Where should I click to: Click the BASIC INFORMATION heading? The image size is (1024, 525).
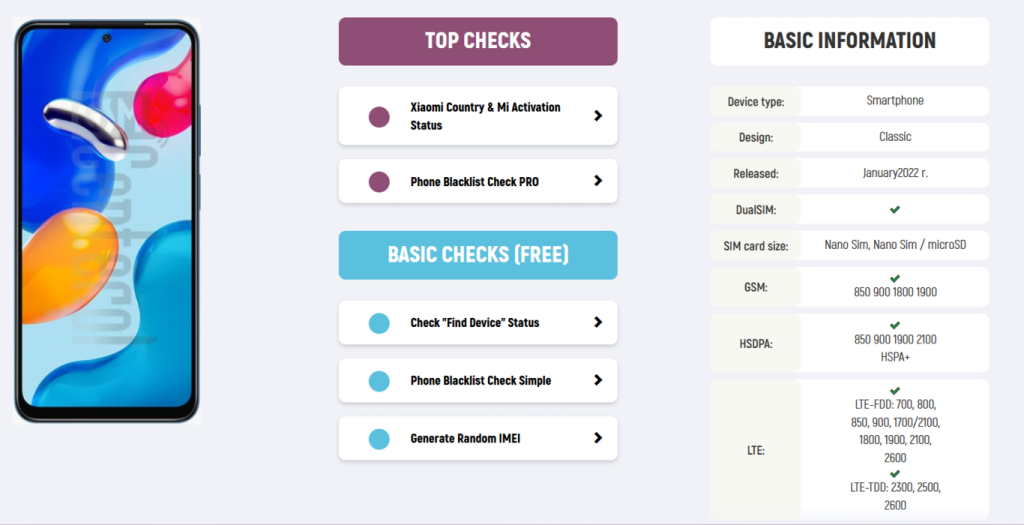(850, 40)
